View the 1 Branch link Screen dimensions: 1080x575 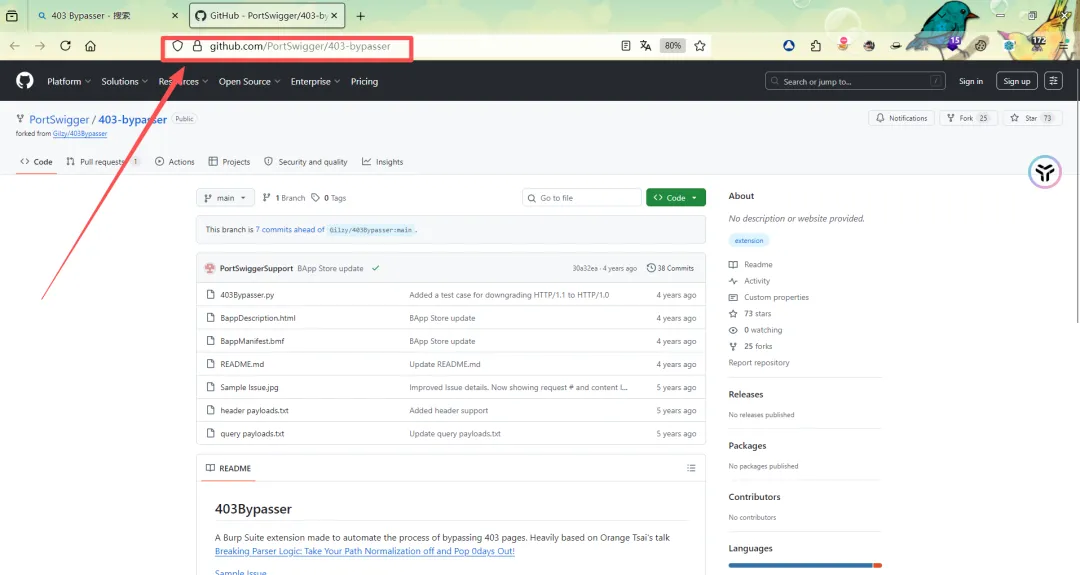284,198
